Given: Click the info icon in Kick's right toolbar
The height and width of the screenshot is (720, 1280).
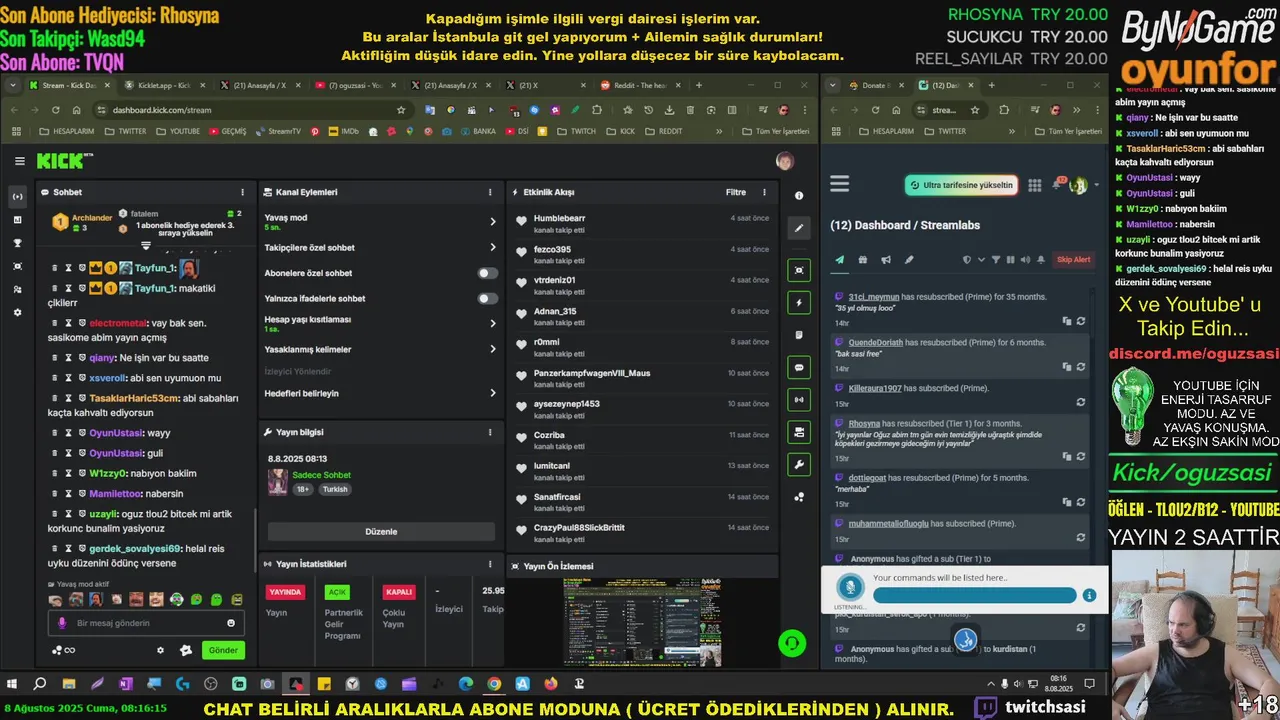Looking at the screenshot, I should tap(798, 196).
